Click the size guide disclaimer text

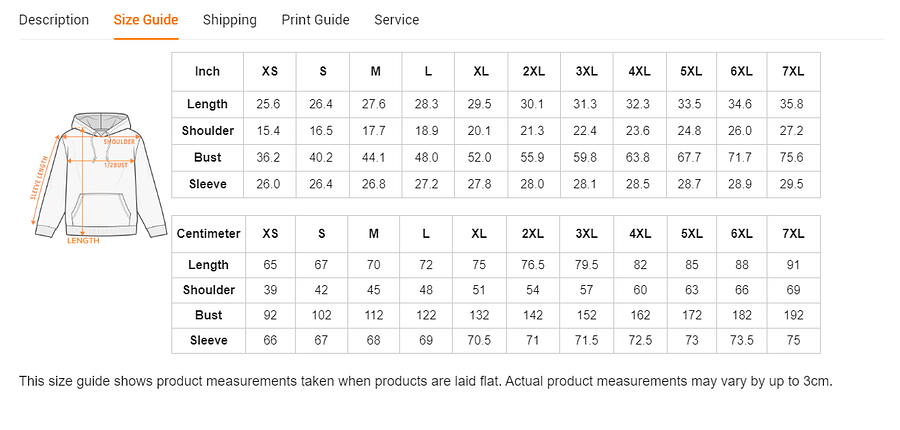point(425,381)
